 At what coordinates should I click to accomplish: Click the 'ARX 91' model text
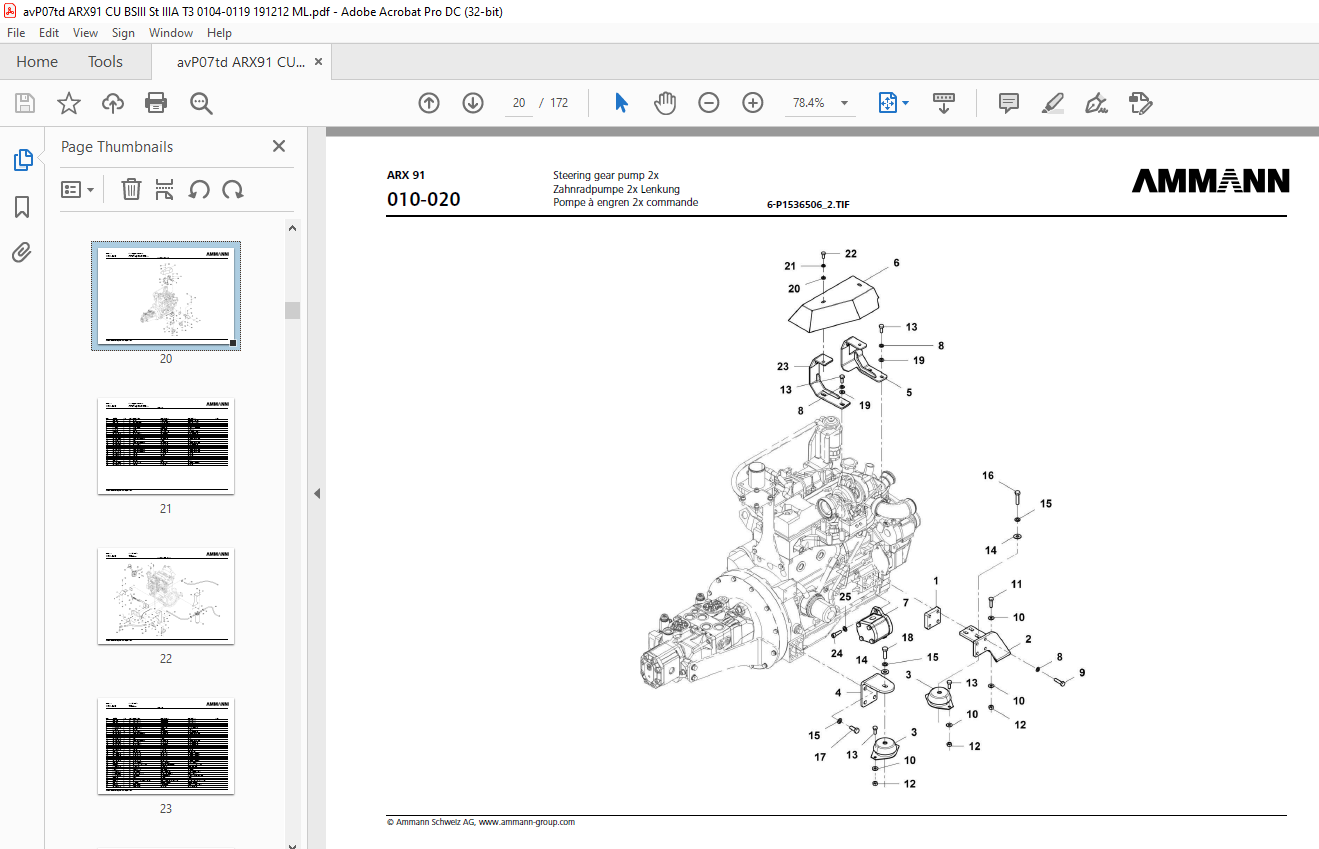[x=406, y=175]
